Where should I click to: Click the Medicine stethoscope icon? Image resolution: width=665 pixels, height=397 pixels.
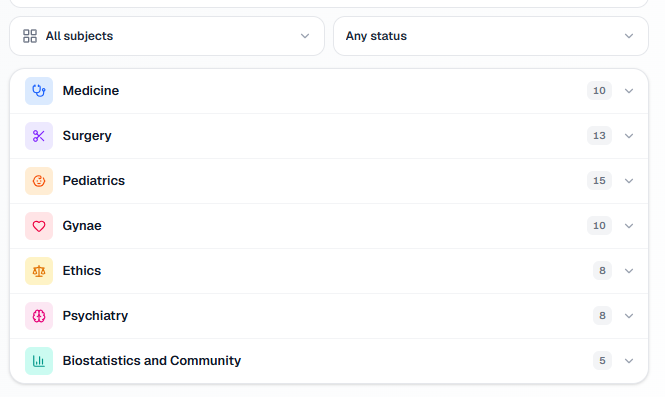click(x=39, y=91)
